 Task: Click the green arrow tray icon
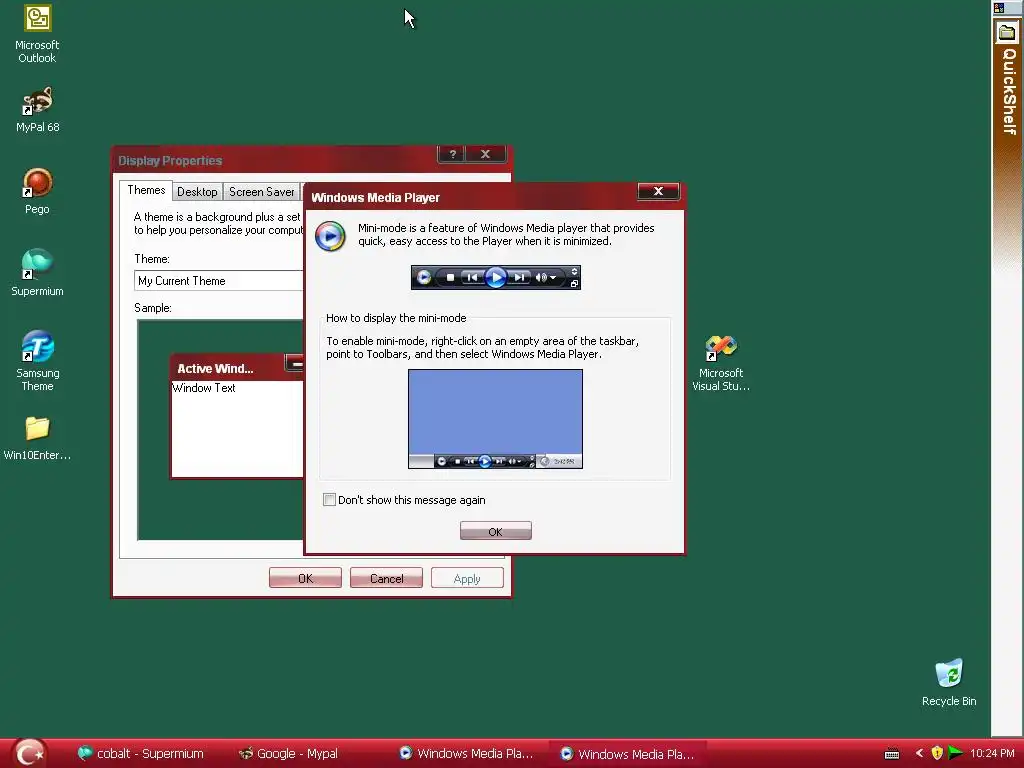pyautogui.click(x=955, y=753)
